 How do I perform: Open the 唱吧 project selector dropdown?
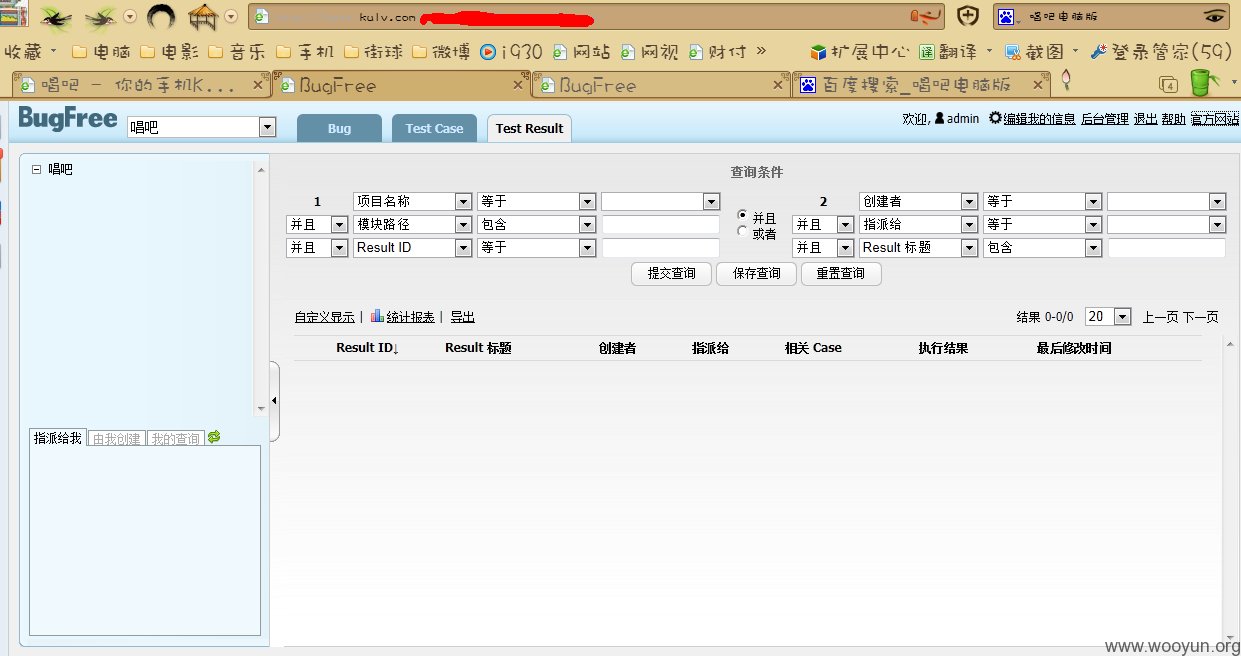(x=267, y=127)
